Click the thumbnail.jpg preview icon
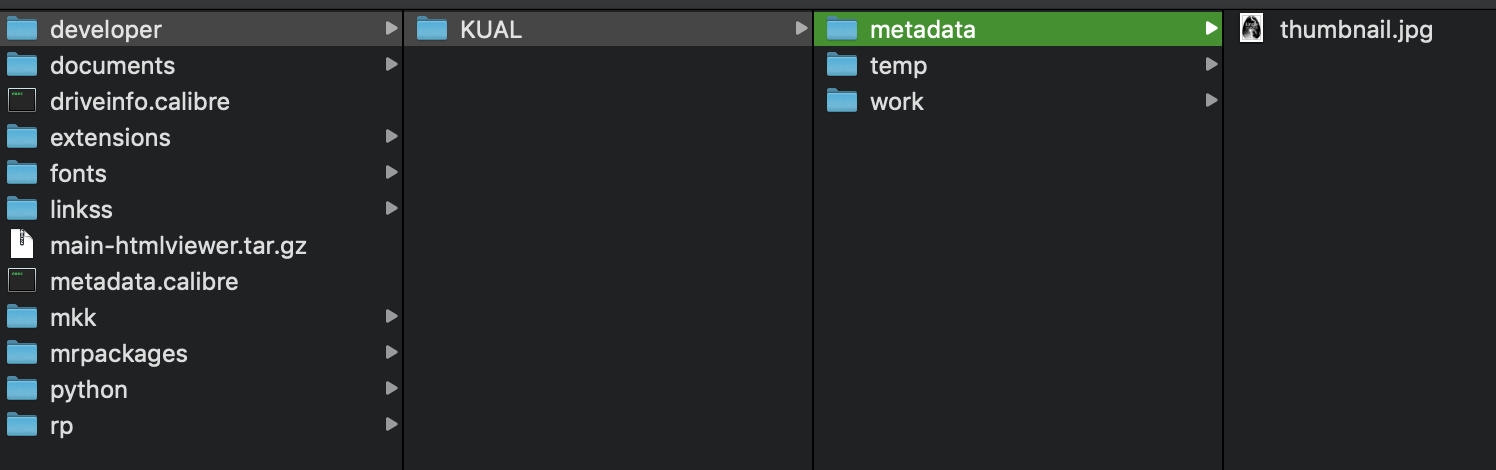This screenshot has height=470, width=1496. (x=1251, y=29)
